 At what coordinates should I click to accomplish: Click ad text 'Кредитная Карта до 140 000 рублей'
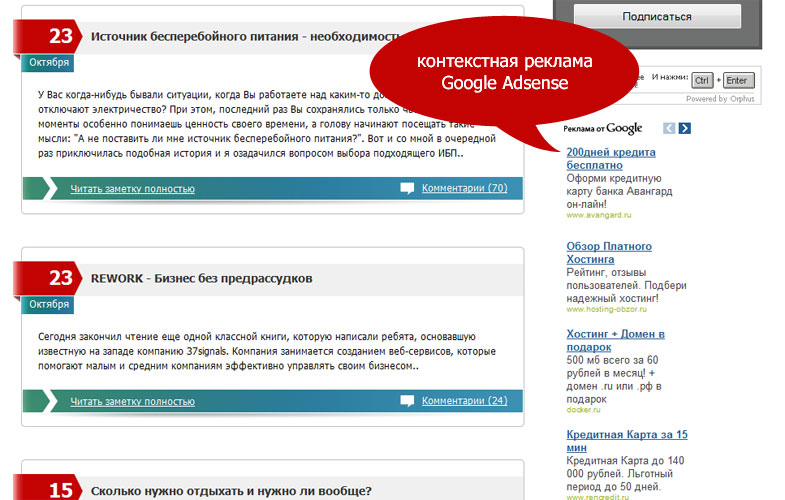[x=625, y=473]
